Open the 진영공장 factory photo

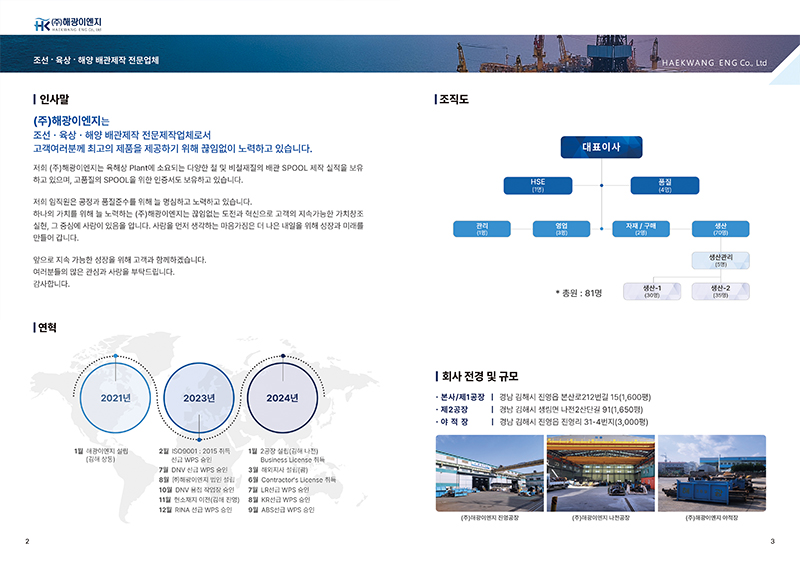tap(490, 472)
